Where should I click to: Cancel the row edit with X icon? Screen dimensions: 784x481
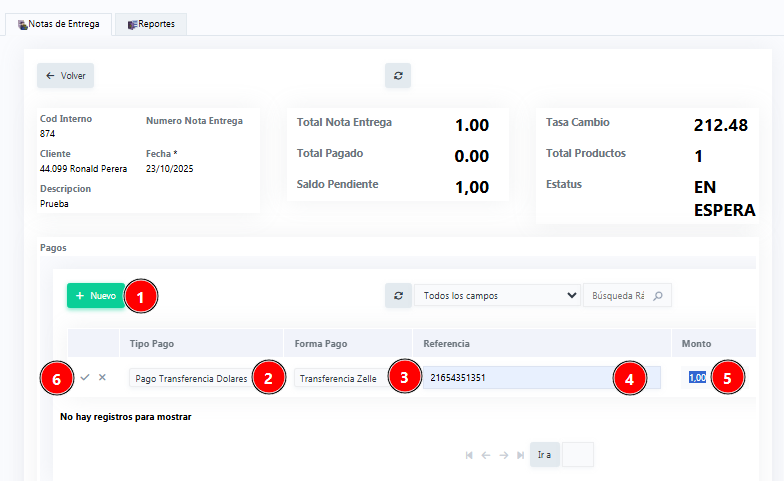pos(102,378)
